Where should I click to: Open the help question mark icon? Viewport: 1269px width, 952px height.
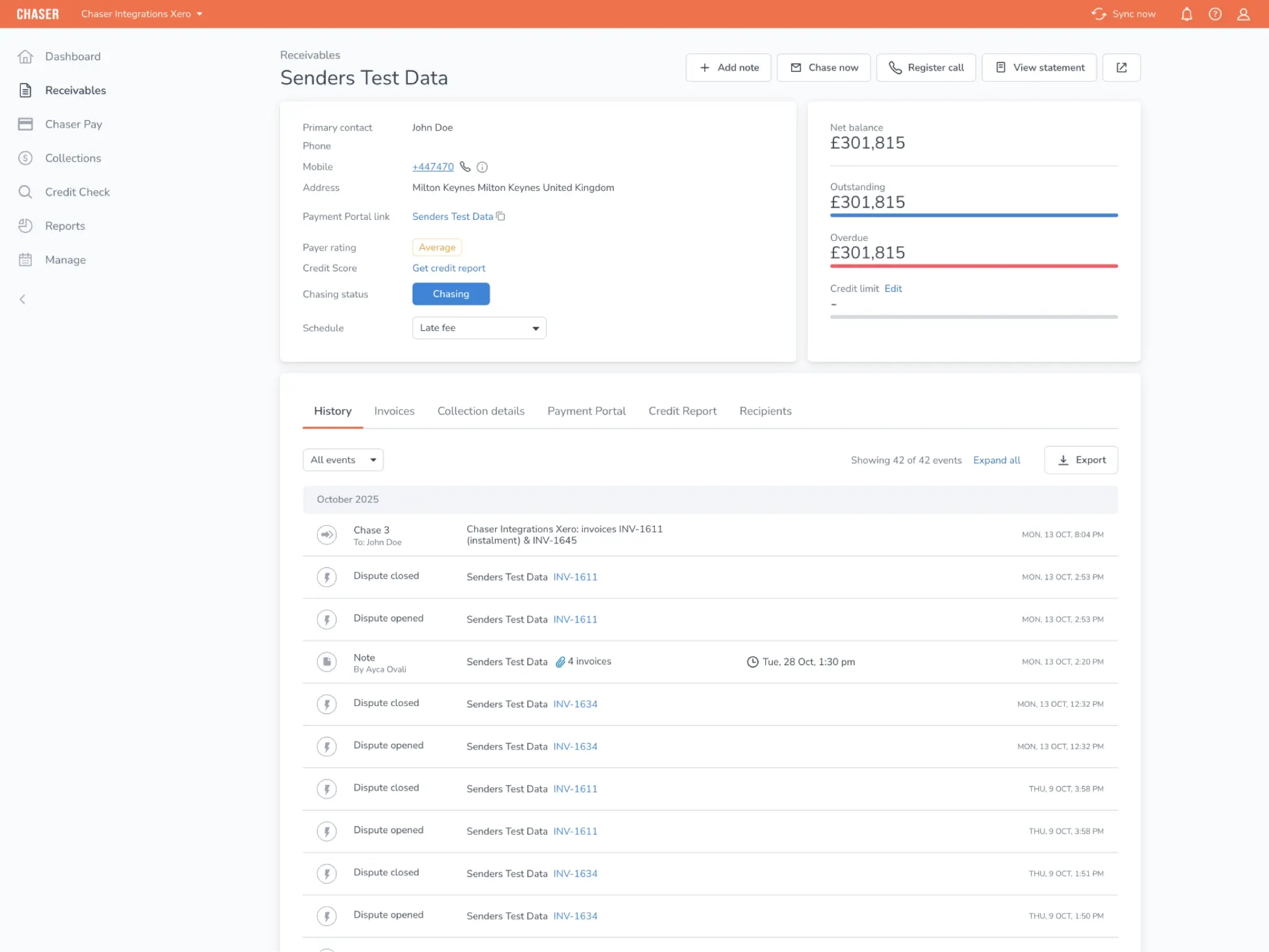[1214, 14]
